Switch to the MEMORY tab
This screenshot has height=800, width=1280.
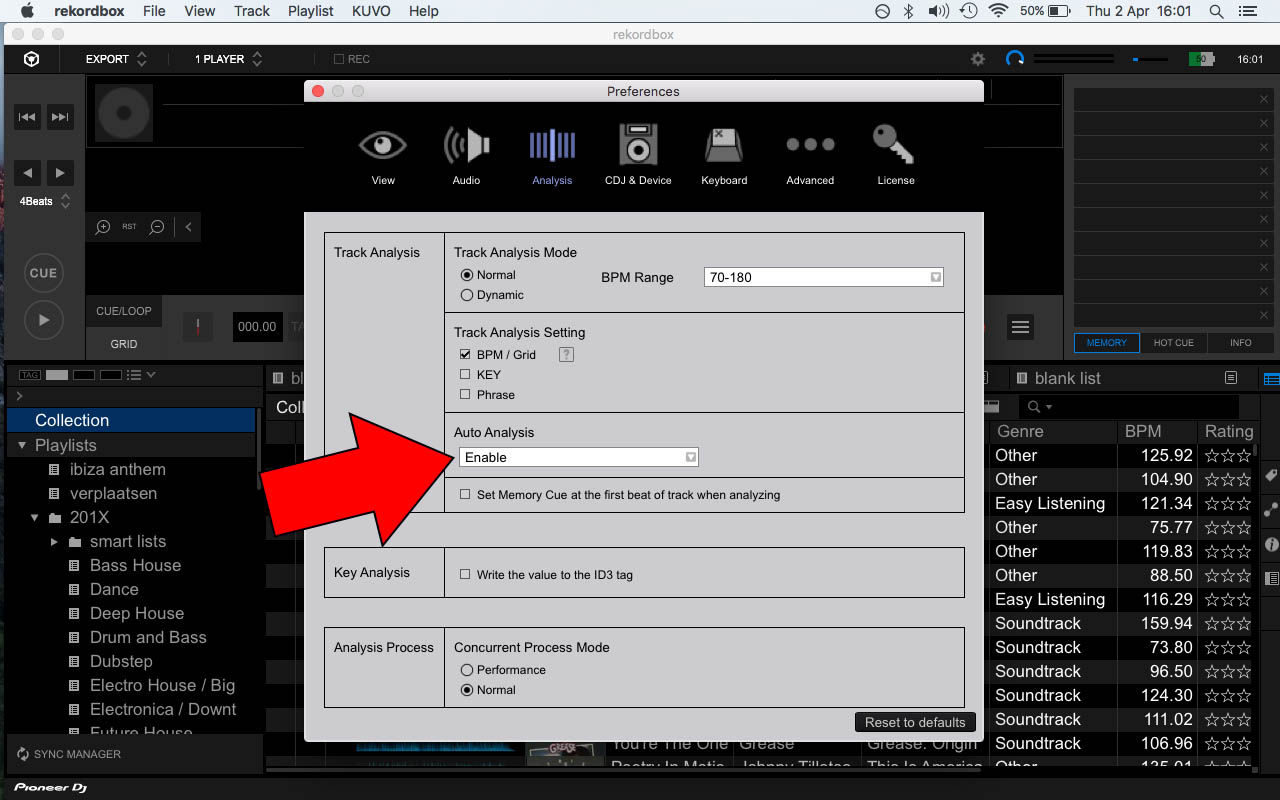pos(1106,342)
